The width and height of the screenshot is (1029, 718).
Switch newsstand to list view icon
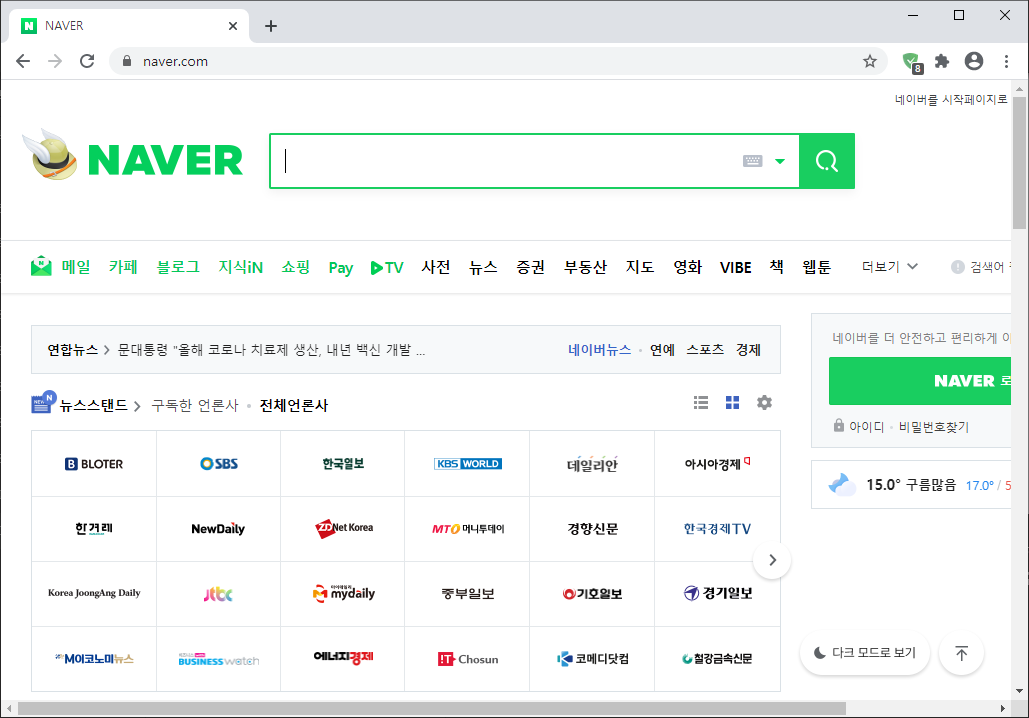(701, 402)
